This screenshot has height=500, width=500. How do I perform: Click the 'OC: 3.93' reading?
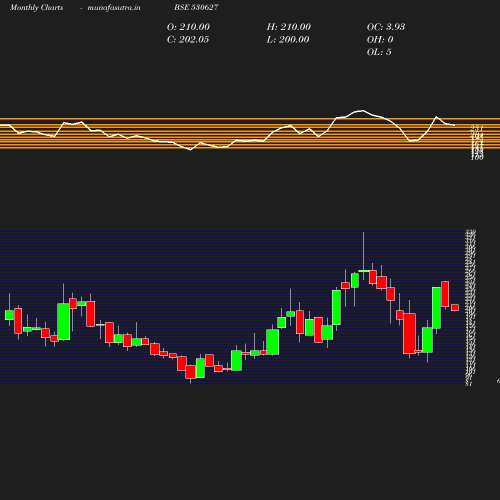coord(386,27)
